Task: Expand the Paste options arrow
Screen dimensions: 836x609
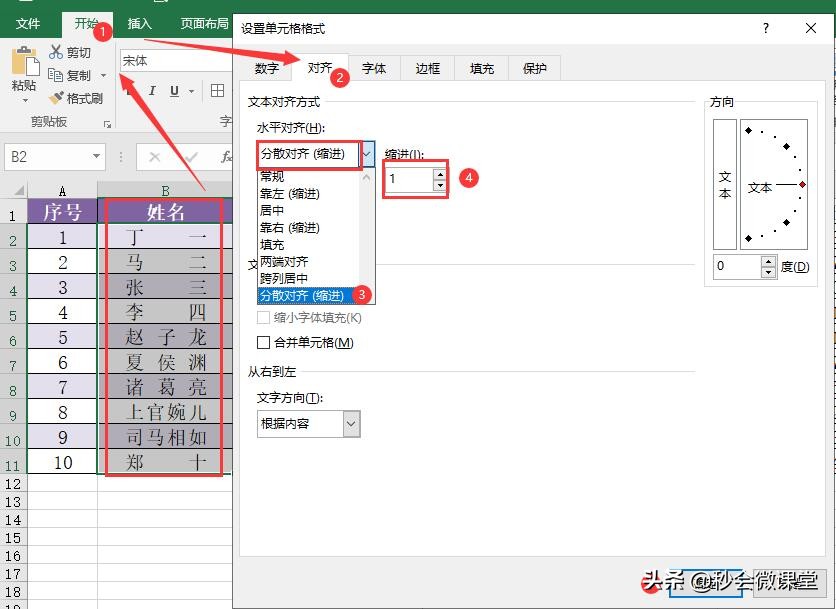Action: click(25, 100)
